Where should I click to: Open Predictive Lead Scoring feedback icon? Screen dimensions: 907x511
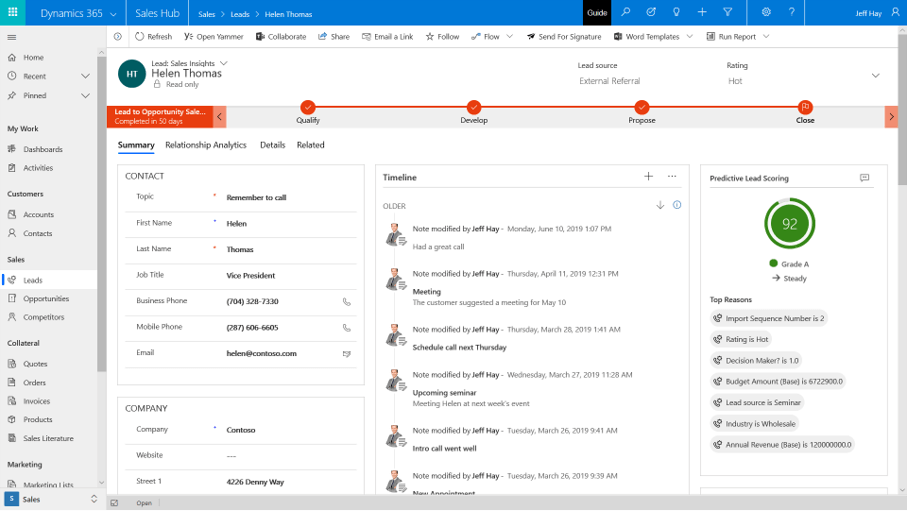pos(864,178)
